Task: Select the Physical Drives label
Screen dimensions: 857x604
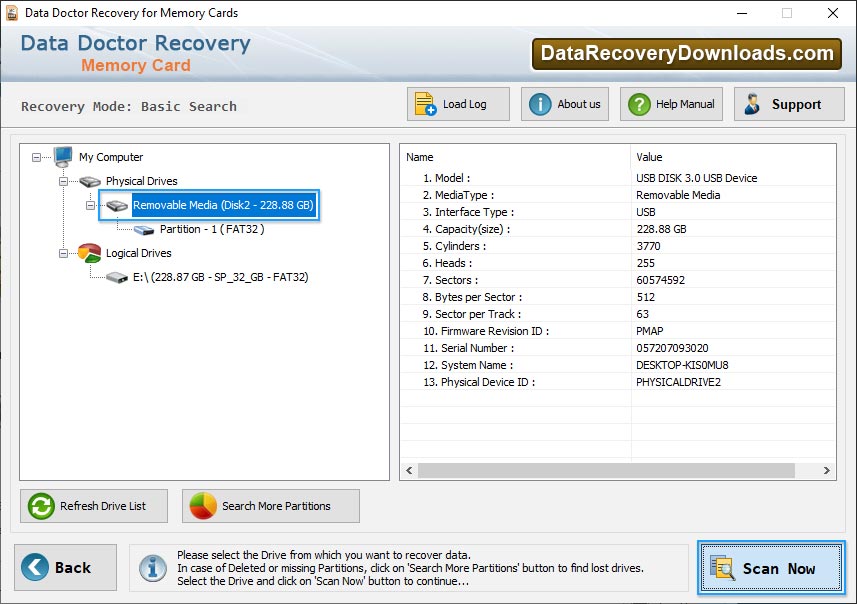Action: (x=142, y=181)
